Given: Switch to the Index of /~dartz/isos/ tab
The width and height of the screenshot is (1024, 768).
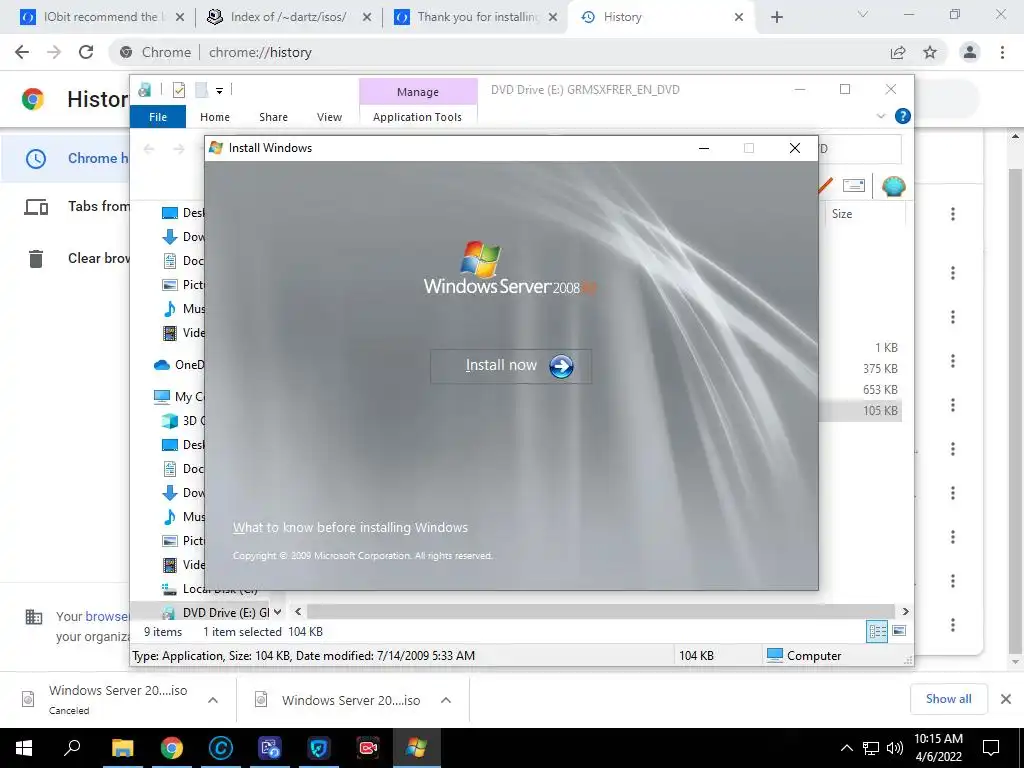Looking at the screenshot, I should [288, 17].
